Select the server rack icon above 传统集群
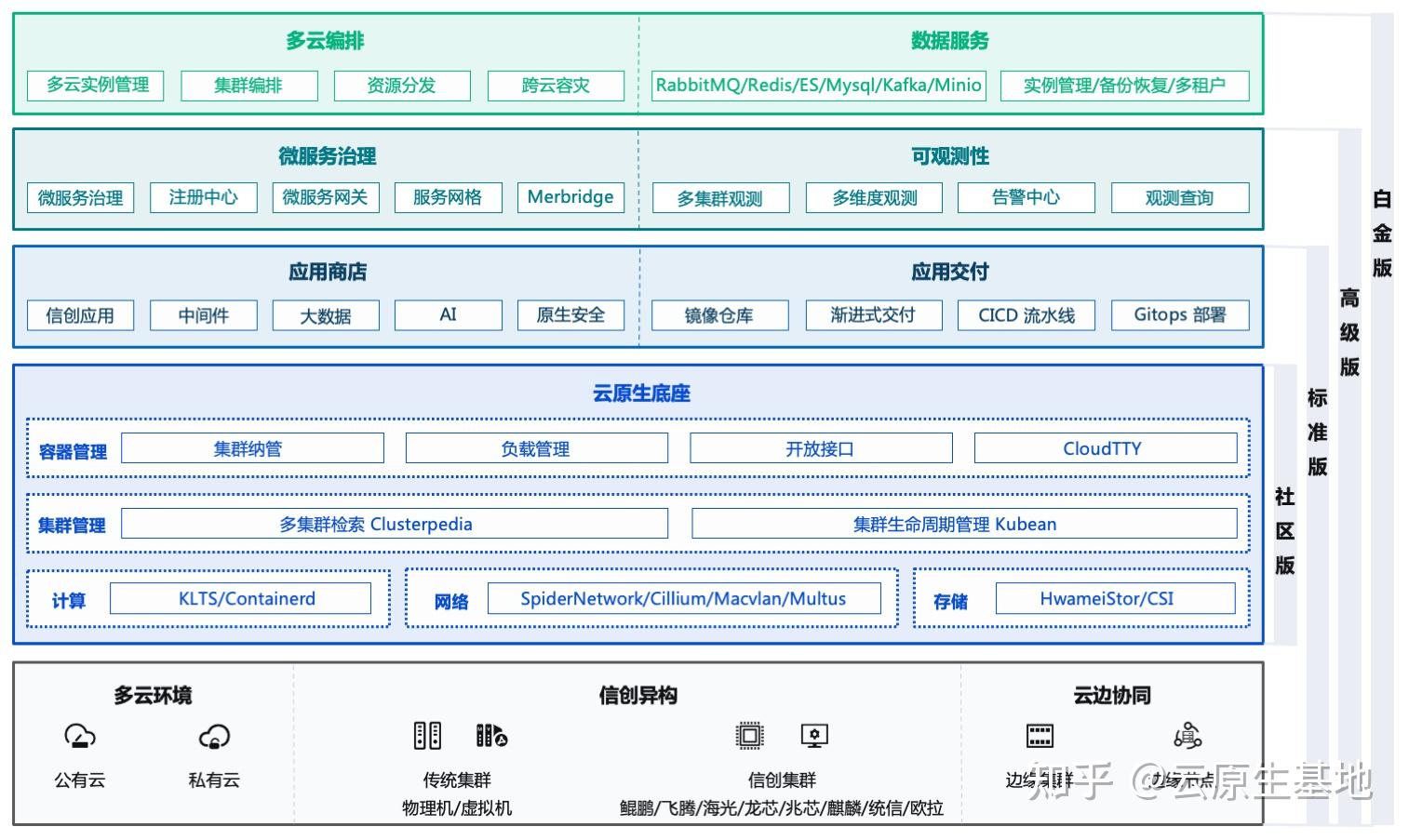 pyautogui.click(x=427, y=736)
